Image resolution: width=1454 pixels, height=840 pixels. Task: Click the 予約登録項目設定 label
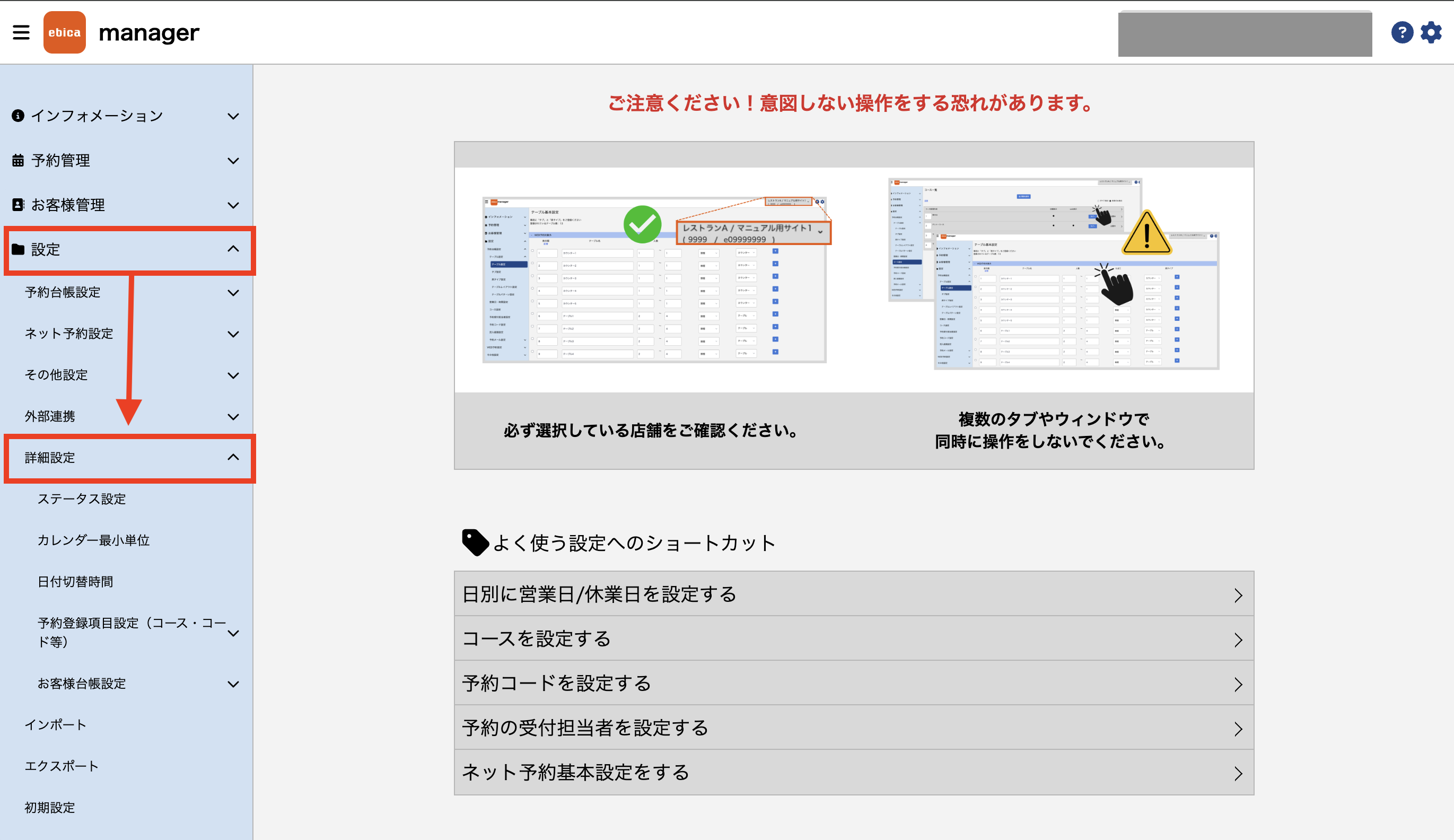tap(132, 632)
